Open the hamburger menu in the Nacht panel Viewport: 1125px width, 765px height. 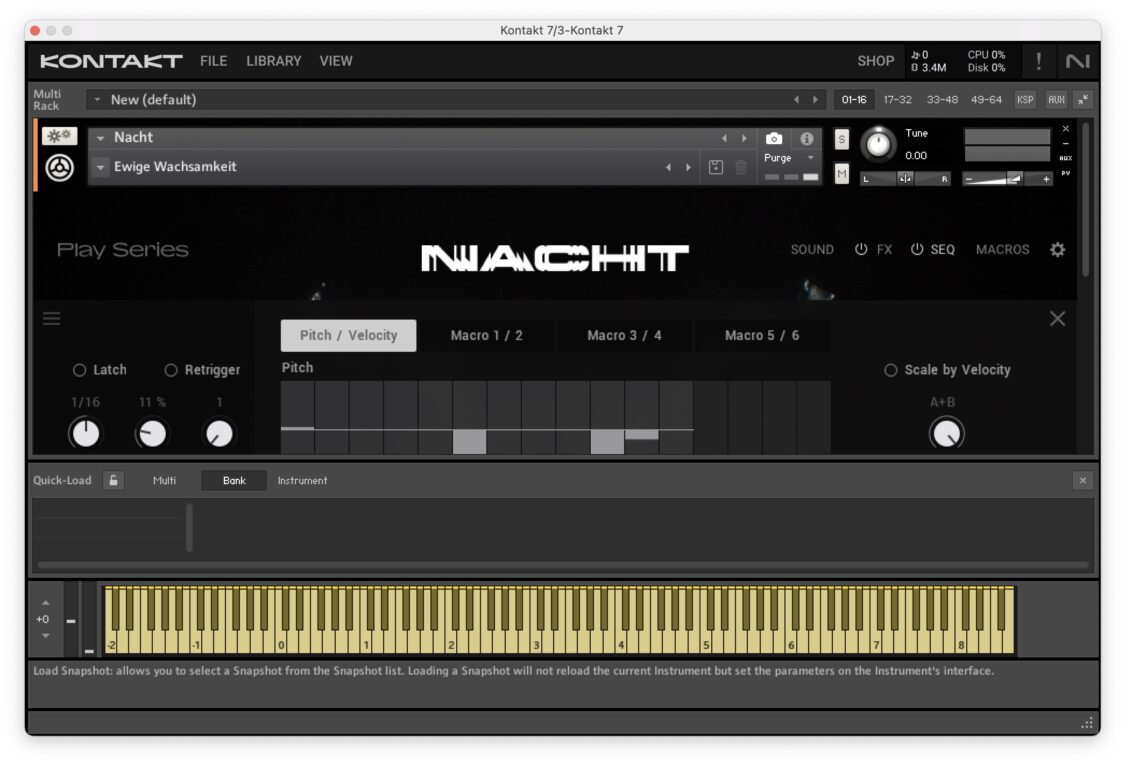tap(51, 318)
